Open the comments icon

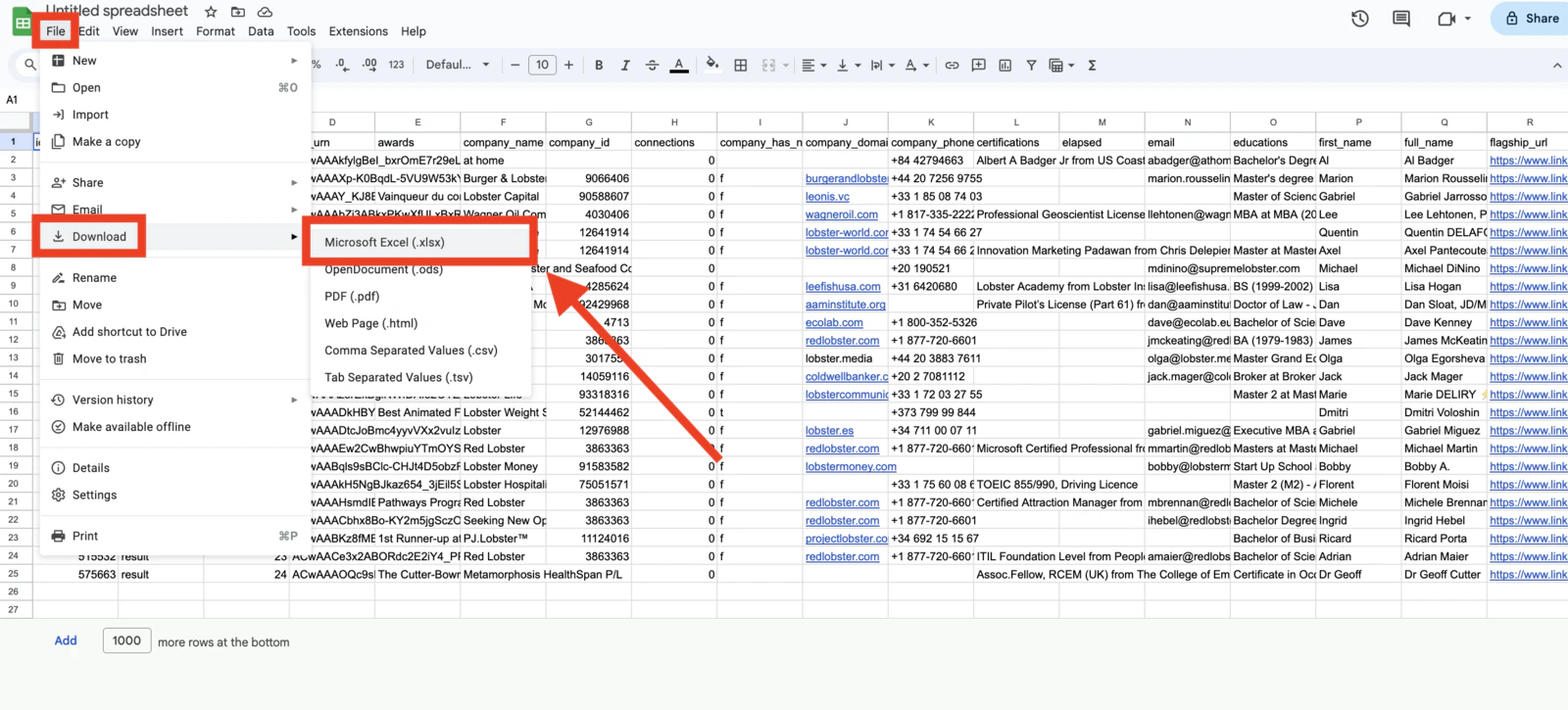tap(1401, 19)
